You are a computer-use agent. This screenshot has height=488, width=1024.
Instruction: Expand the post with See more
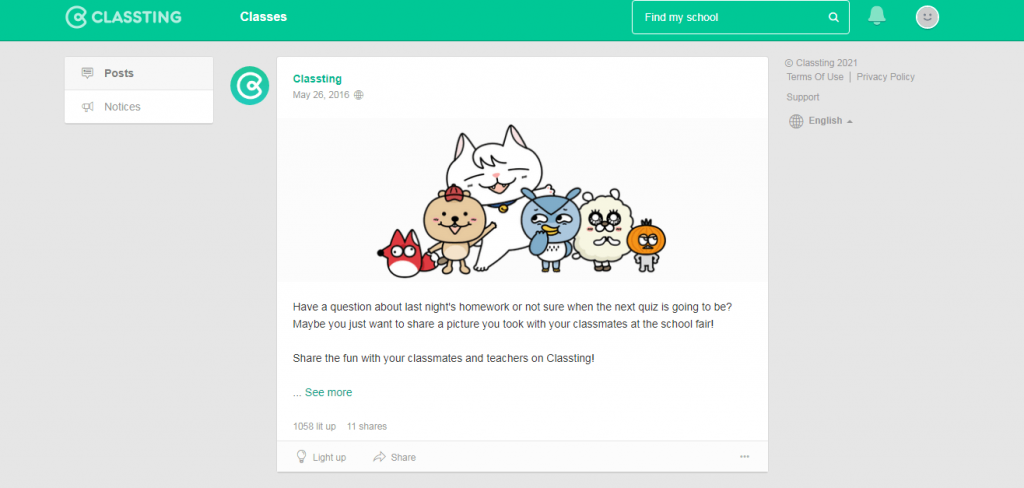pyautogui.click(x=328, y=393)
